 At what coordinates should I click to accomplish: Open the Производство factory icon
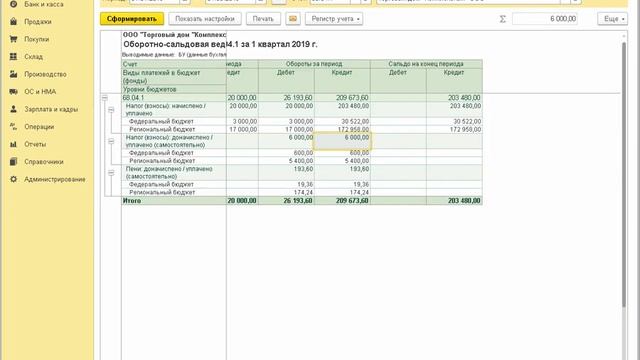coord(13,74)
